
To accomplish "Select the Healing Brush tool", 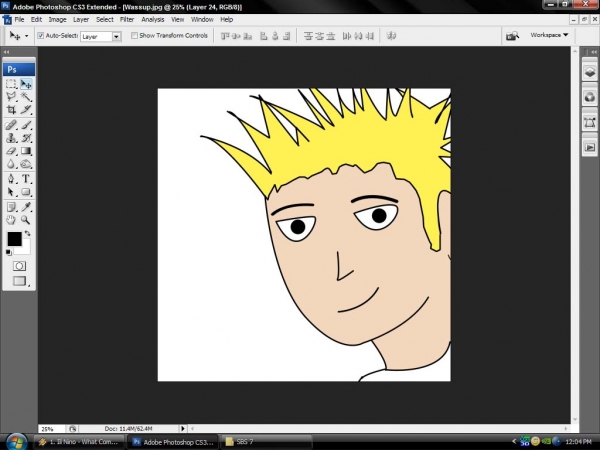I will (11, 125).
